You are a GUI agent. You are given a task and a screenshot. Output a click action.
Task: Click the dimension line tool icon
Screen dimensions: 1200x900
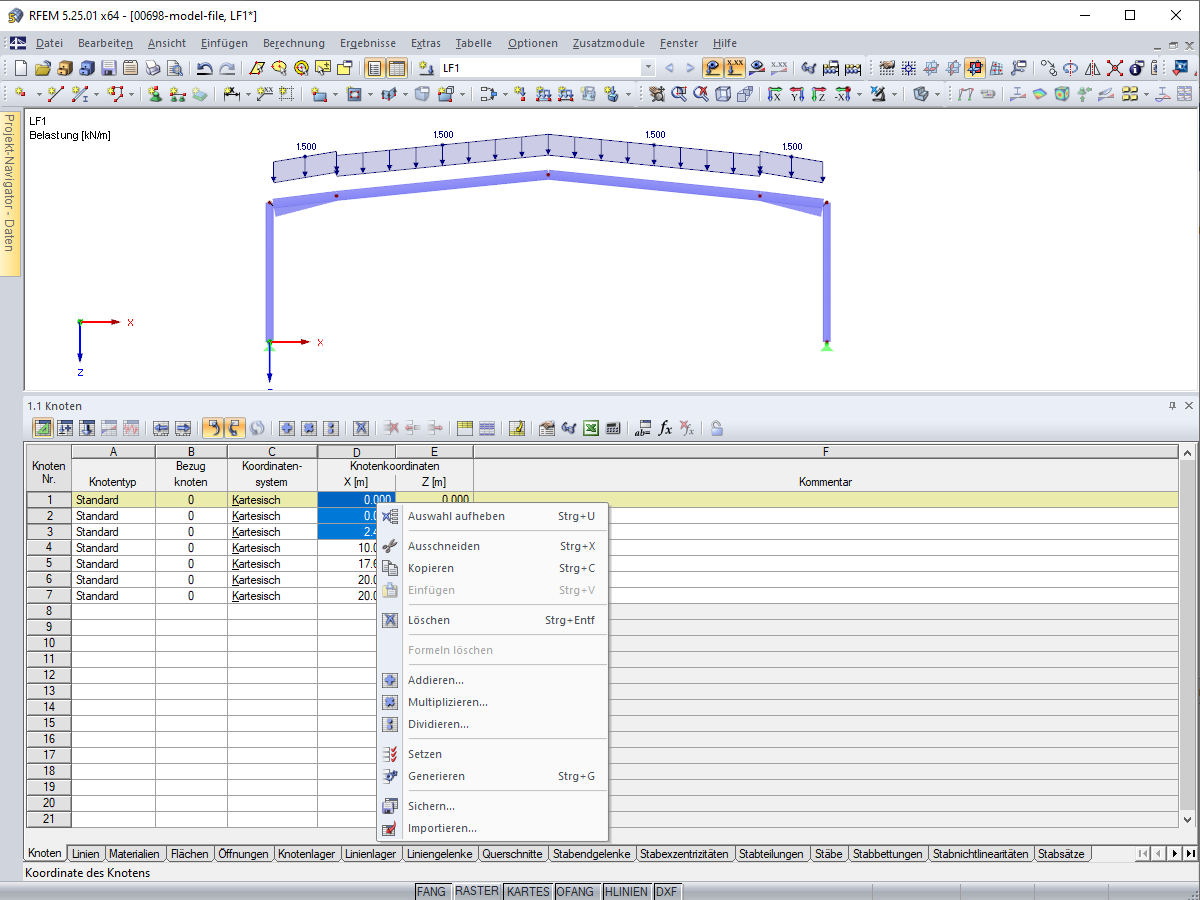pyautogui.click(x=230, y=94)
